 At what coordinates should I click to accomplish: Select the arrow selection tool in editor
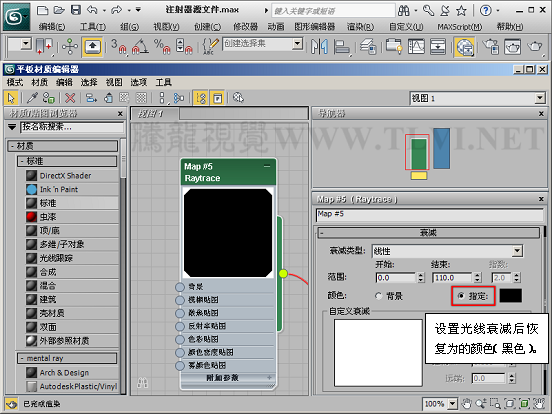click(11, 98)
